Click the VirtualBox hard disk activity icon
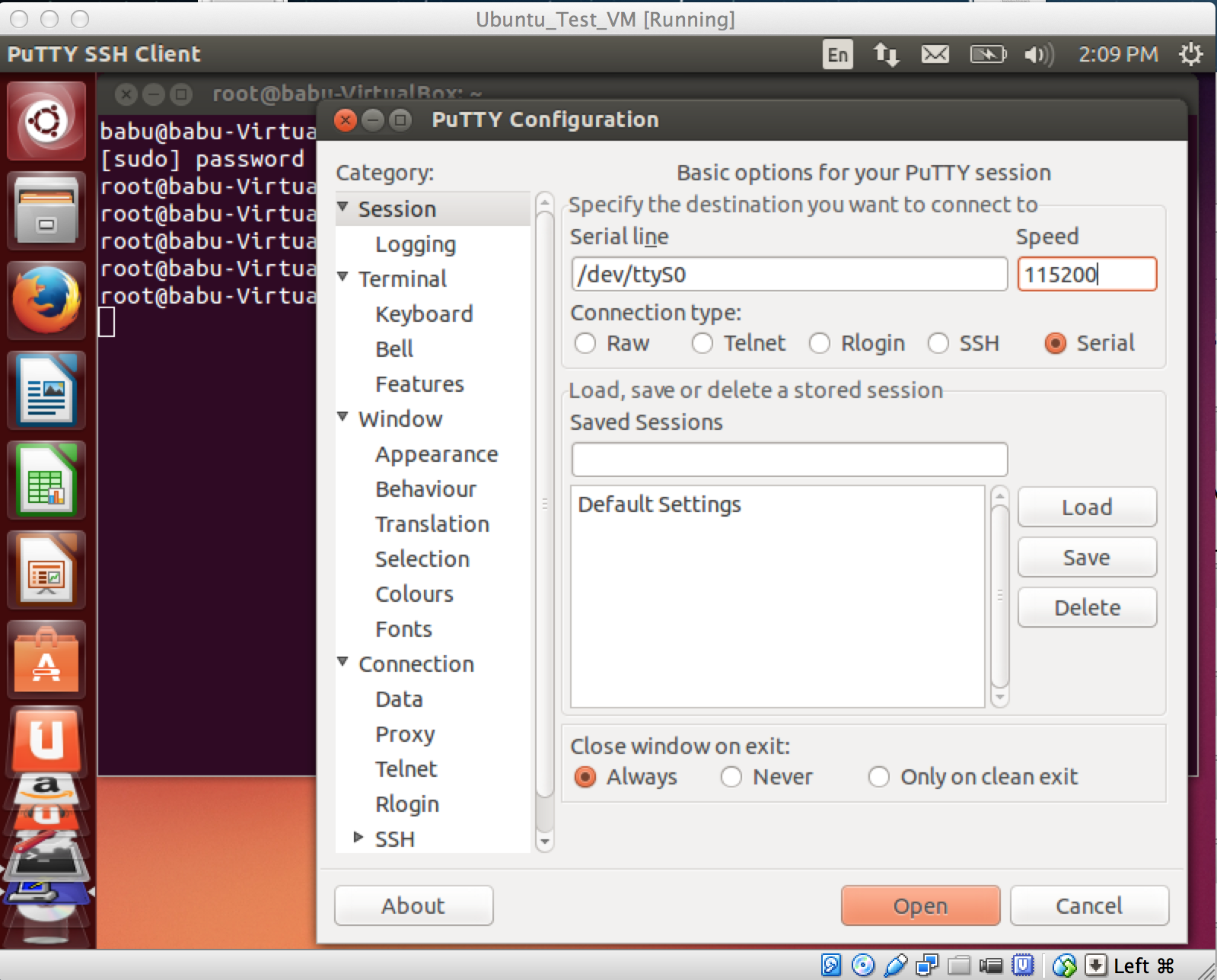The image size is (1217, 980). (831, 966)
